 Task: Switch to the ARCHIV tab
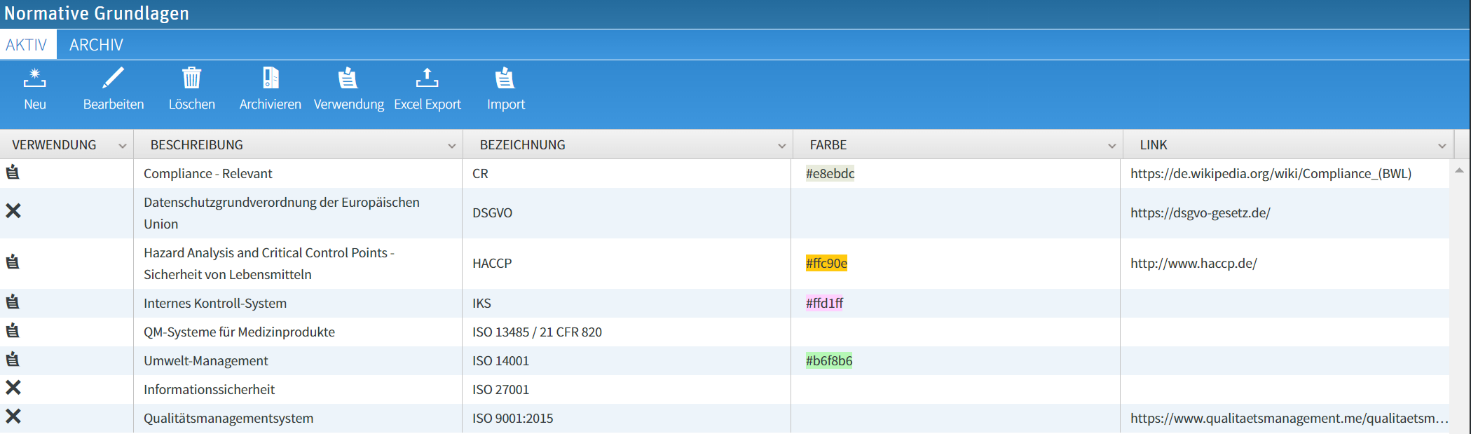pyautogui.click(x=96, y=45)
